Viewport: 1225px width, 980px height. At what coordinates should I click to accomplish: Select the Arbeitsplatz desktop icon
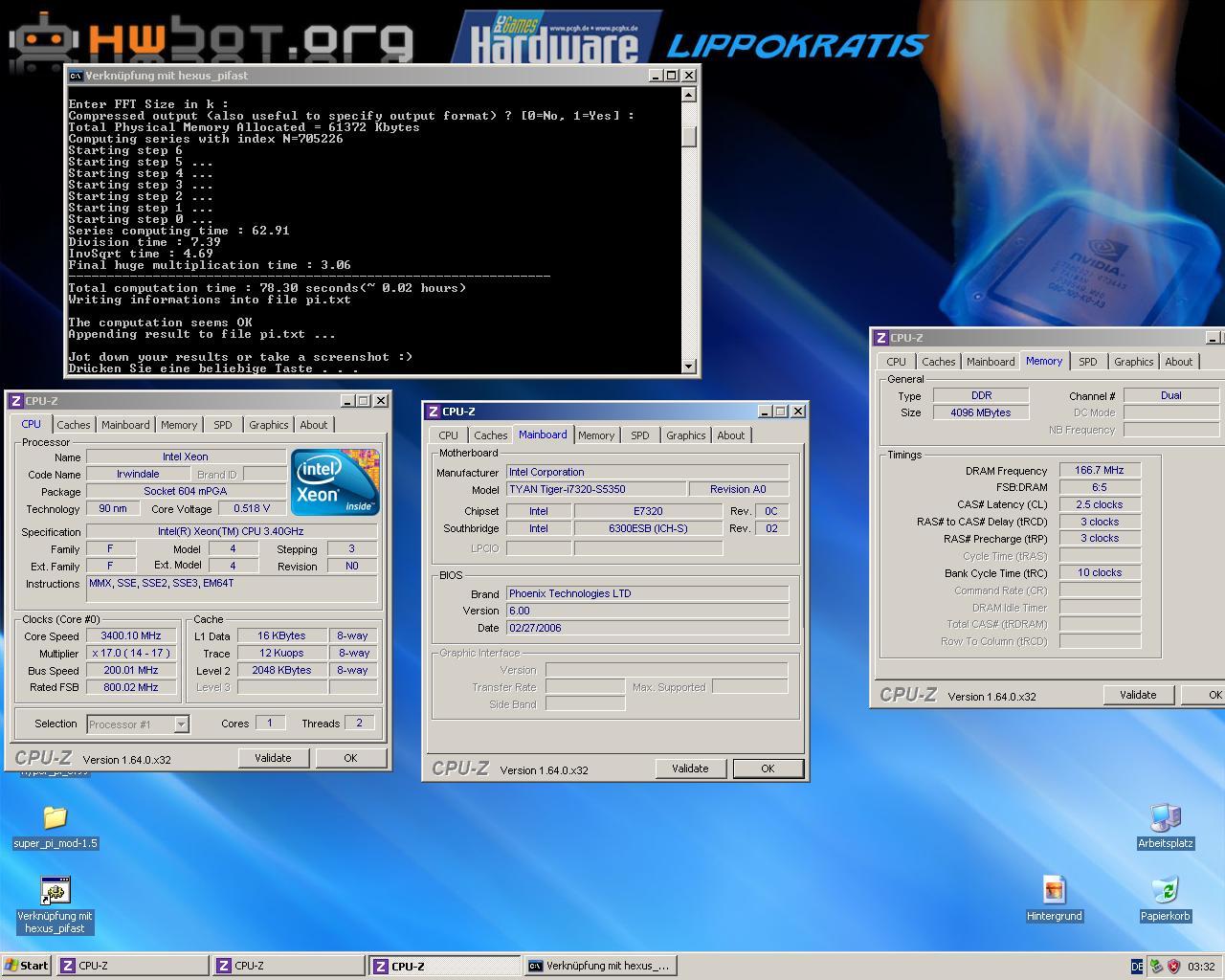[1165, 818]
